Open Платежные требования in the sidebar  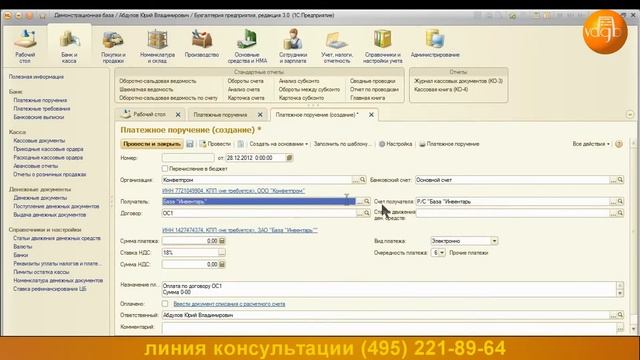click(x=42, y=109)
